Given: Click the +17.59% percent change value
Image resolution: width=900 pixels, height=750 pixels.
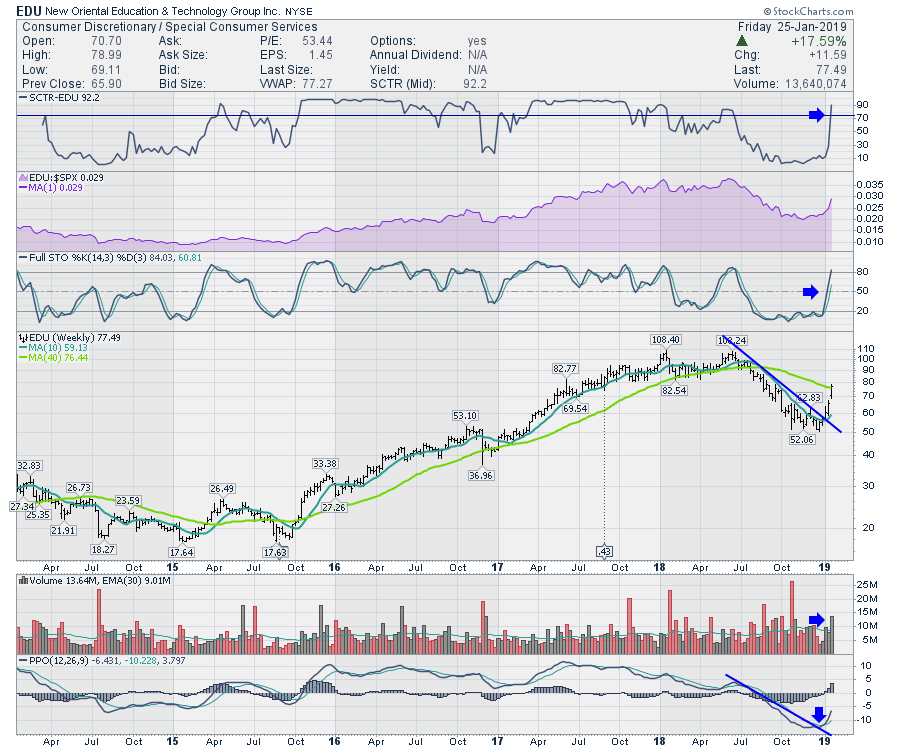Looking at the screenshot, I should pos(818,41).
